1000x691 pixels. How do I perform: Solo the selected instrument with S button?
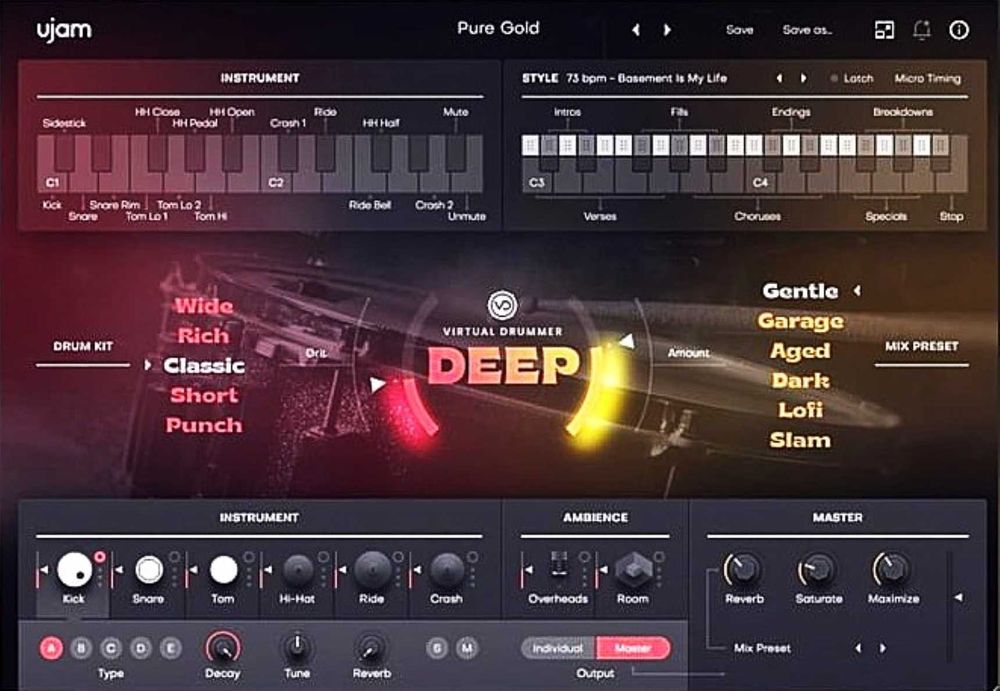pyautogui.click(x=437, y=648)
